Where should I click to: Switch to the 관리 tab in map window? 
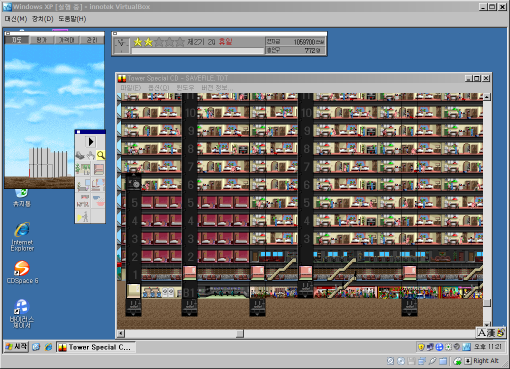pos(92,40)
